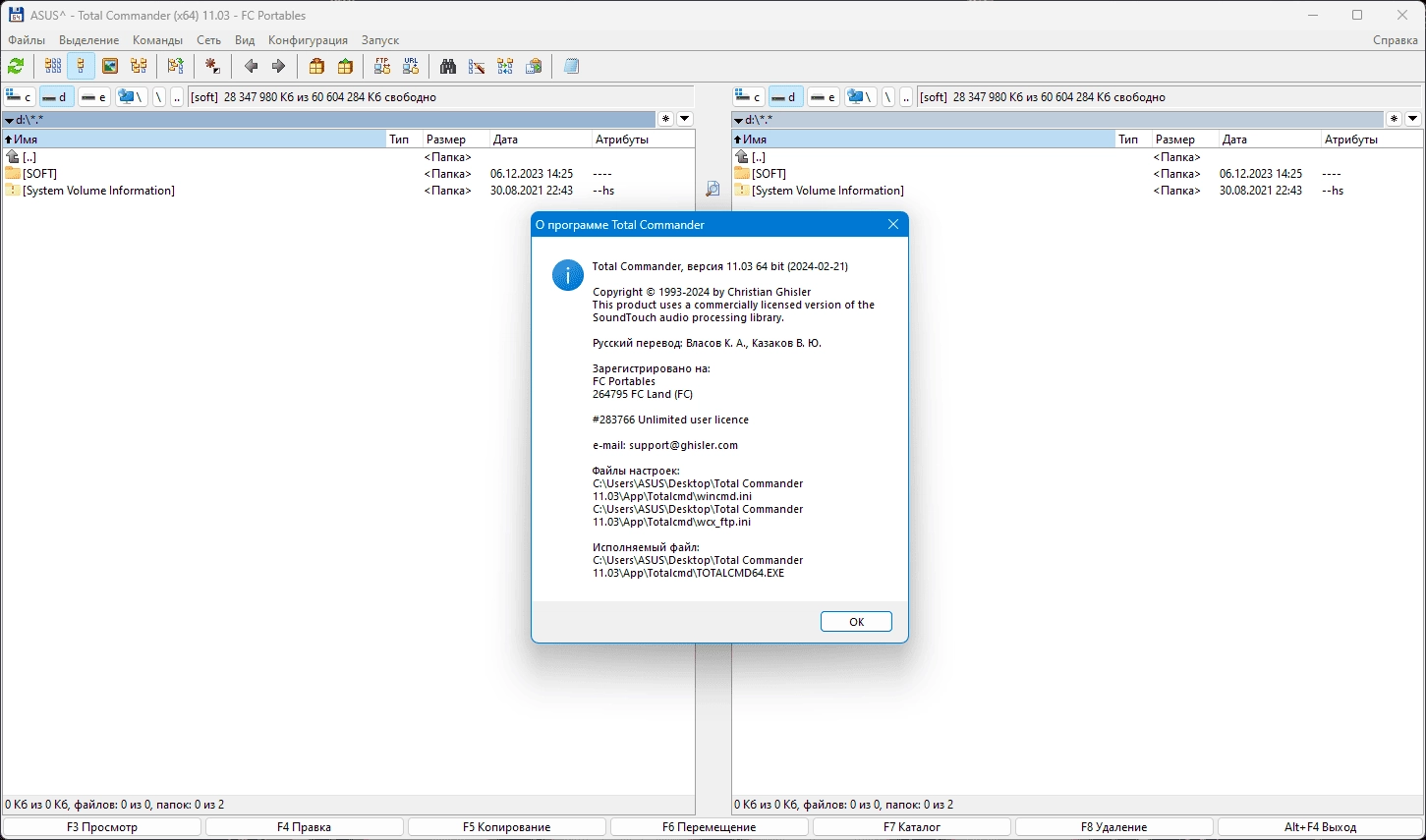The height and width of the screenshot is (840, 1426).
Task: Click OK in the About dialog
Action: coord(856,622)
